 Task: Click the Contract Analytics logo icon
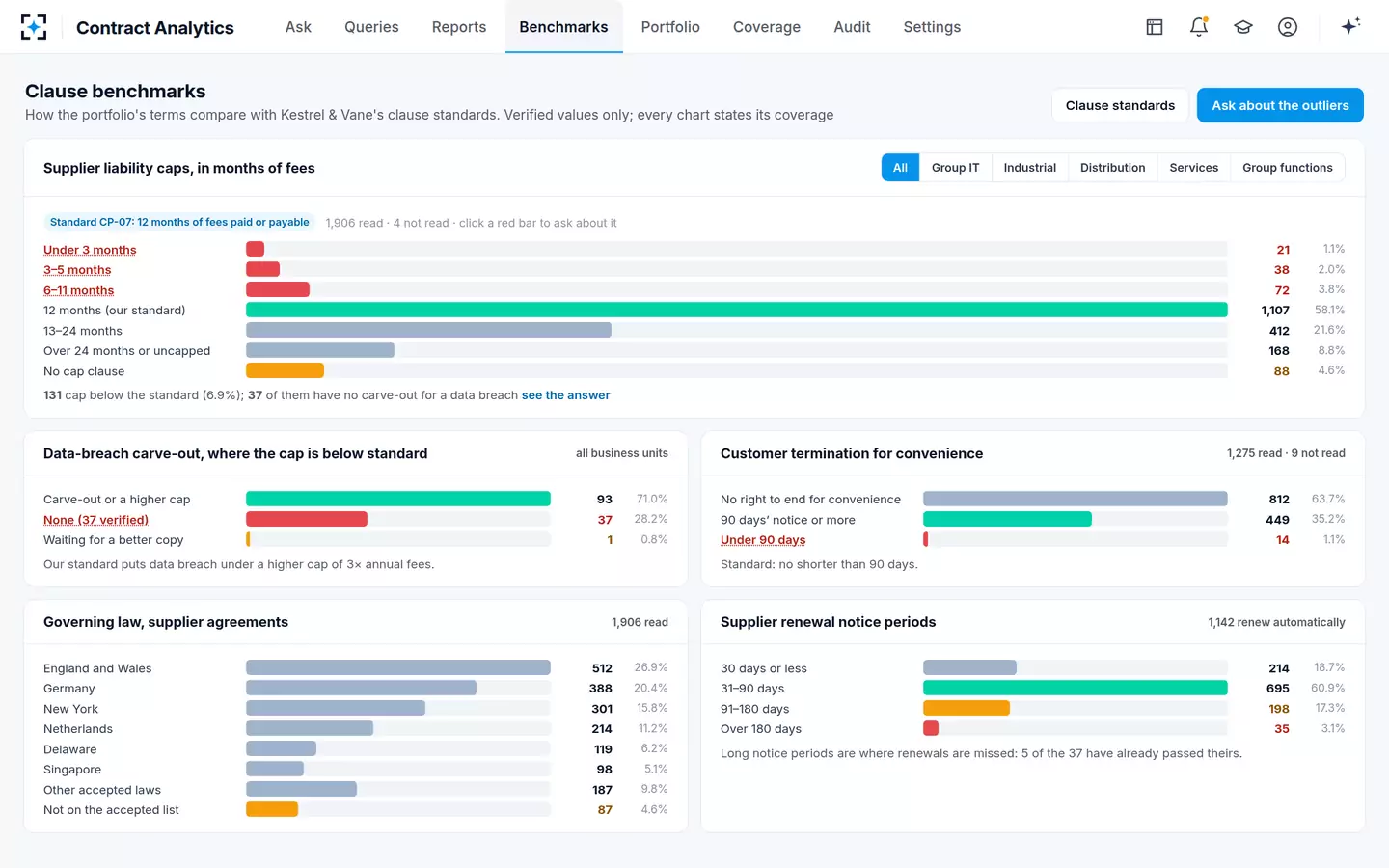coord(34,27)
